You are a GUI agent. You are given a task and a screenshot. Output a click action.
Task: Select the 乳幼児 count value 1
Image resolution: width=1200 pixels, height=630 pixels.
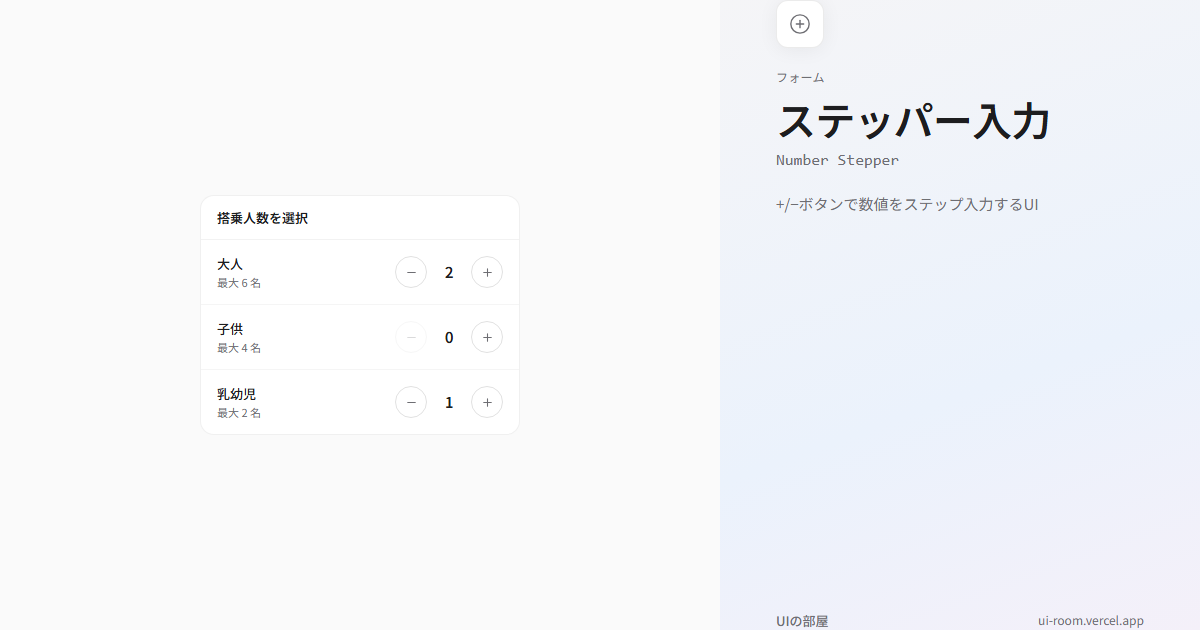click(x=449, y=402)
